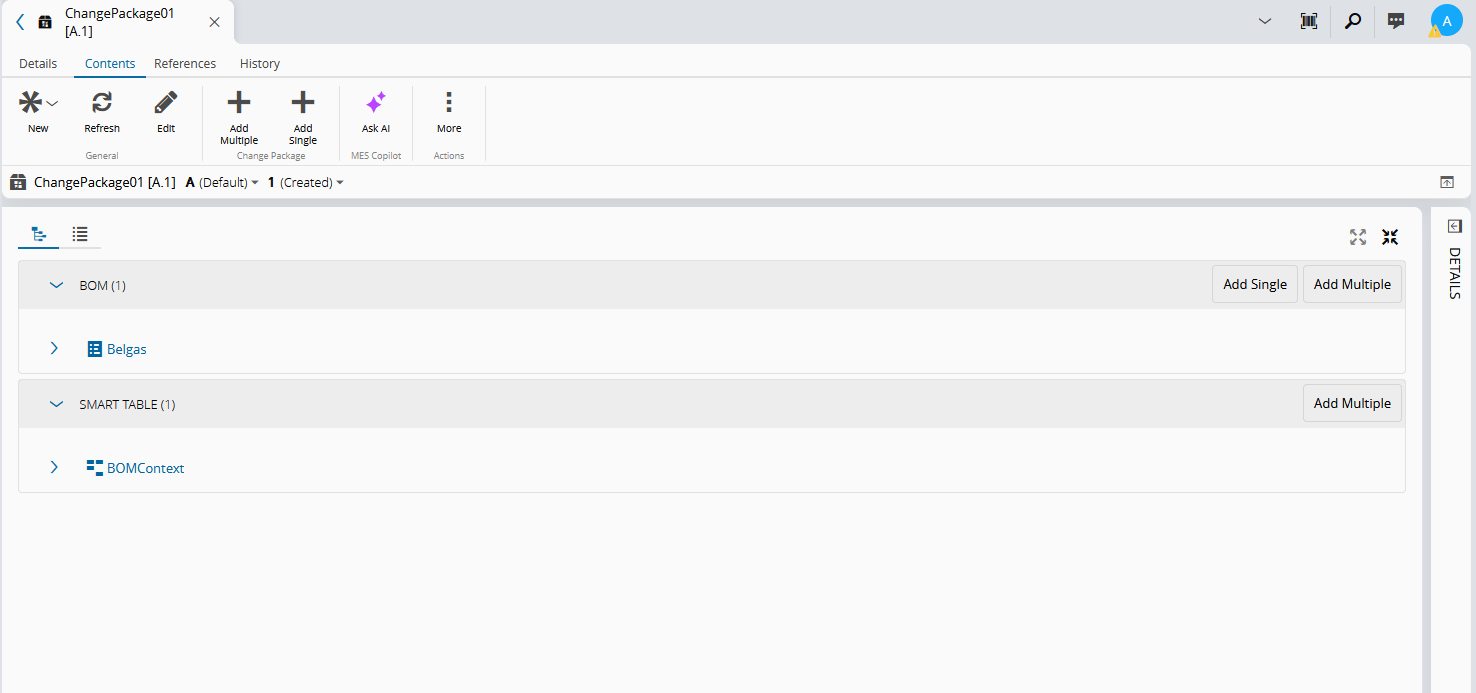1476x693 pixels.
Task: Click the change package icon in breadcrumb
Action: pos(18,182)
